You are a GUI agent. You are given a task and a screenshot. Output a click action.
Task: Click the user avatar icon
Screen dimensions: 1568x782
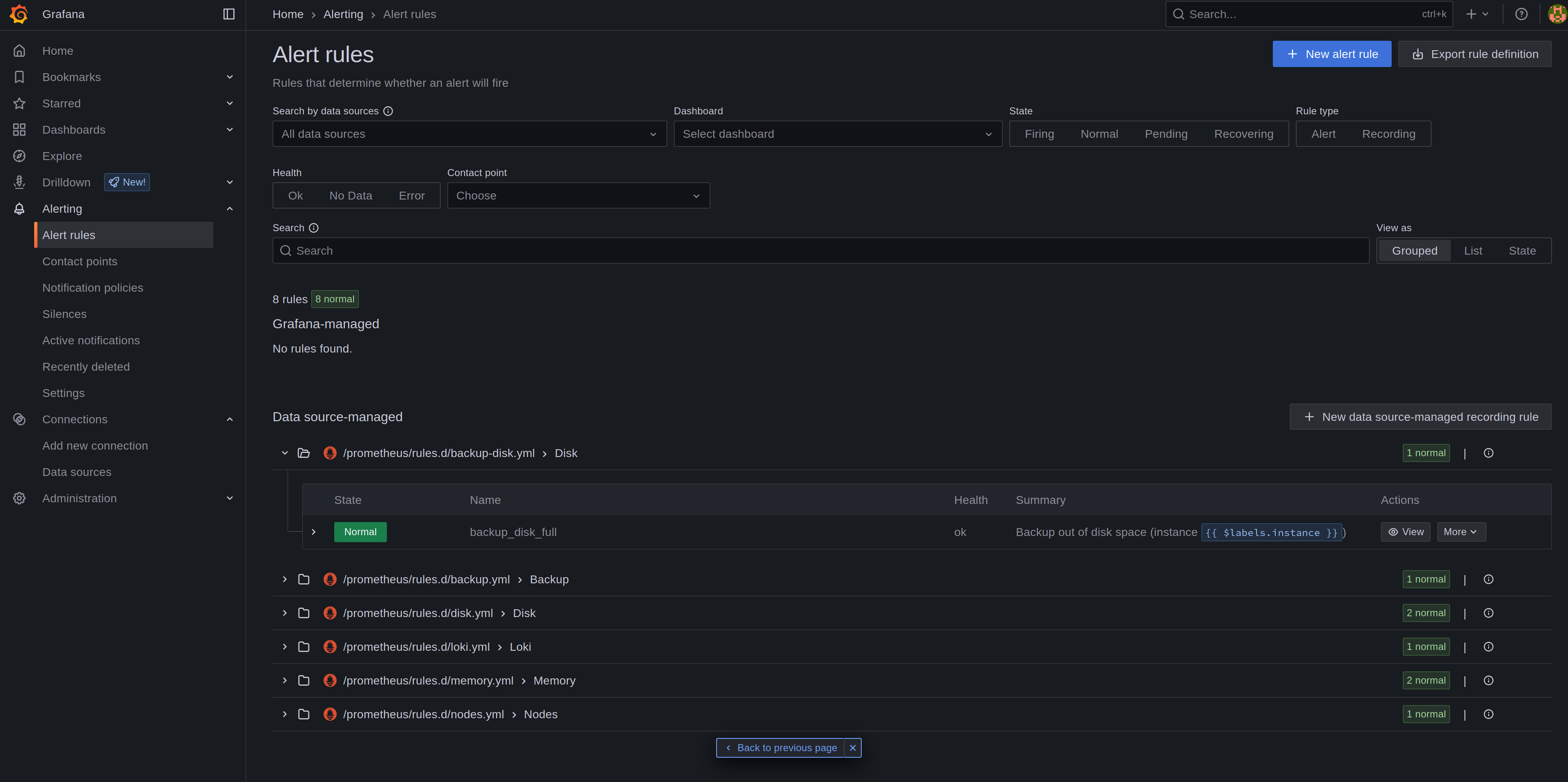click(1556, 14)
